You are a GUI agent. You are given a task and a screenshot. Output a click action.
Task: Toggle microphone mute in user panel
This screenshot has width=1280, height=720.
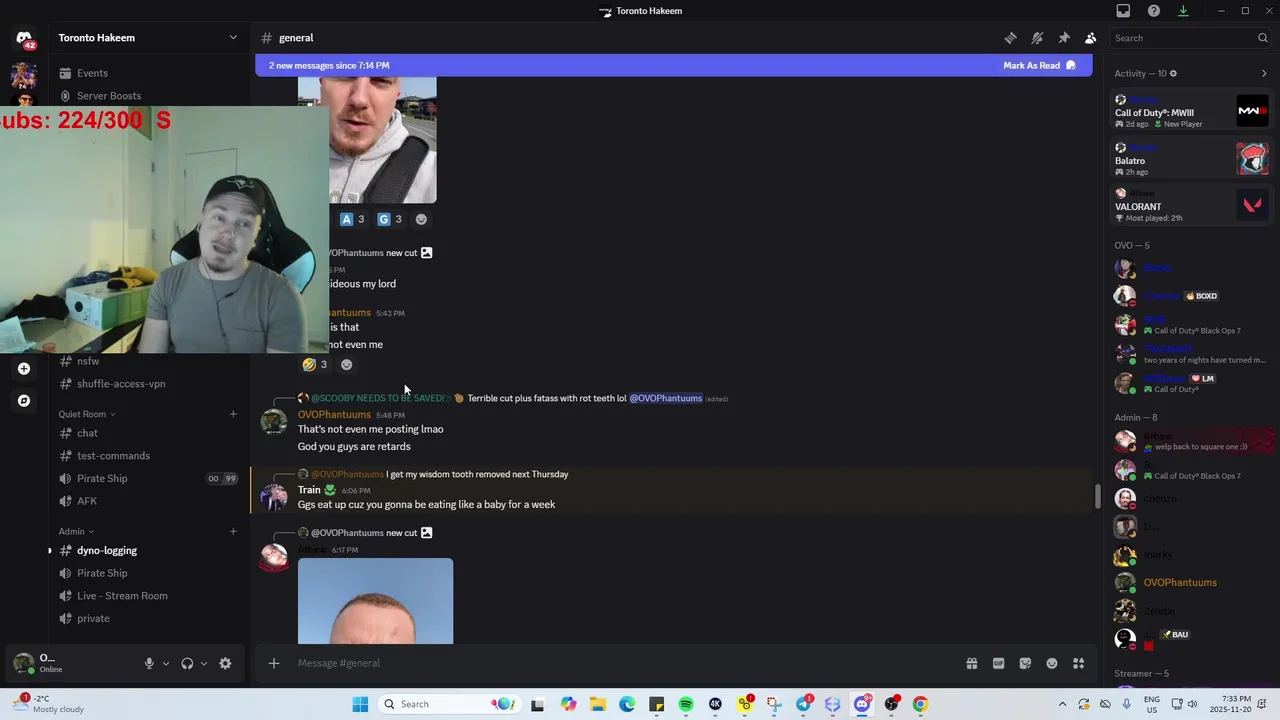pyautogui.click(x=149, y=663)
